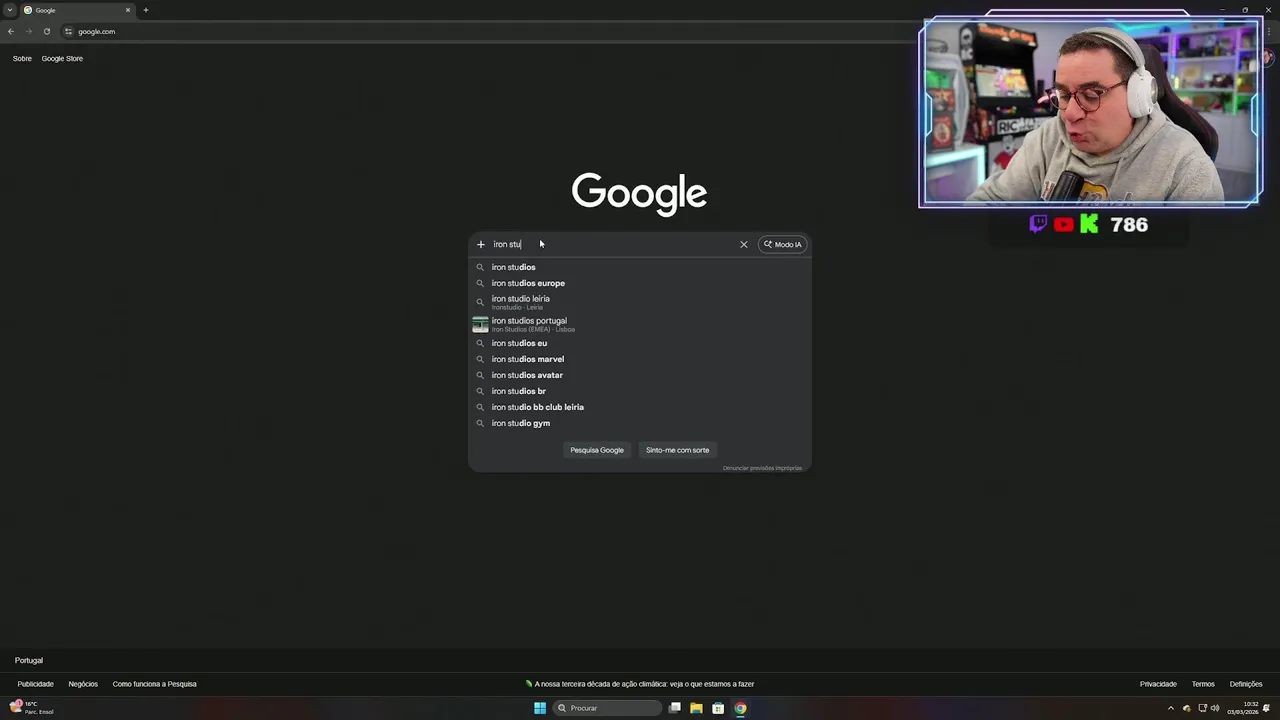Click the Chrome taskbar icon
This screenshot has height=720, width=1280.
(740, 708)
